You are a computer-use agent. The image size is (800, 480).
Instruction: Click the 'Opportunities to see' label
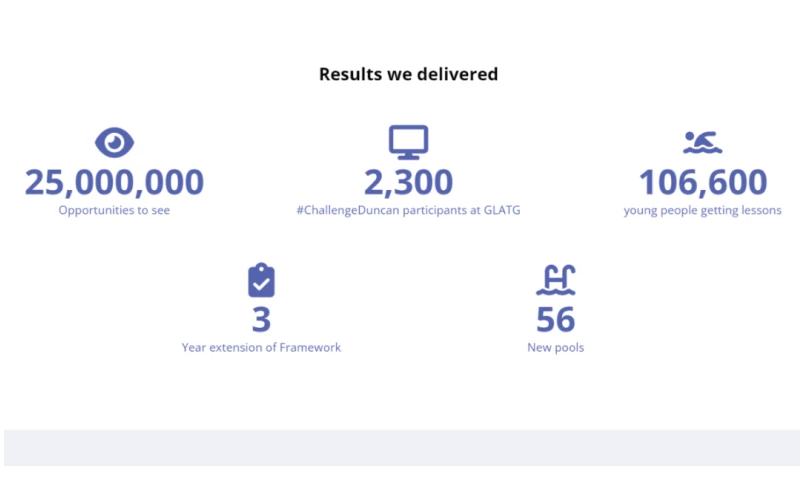(114, 211)
